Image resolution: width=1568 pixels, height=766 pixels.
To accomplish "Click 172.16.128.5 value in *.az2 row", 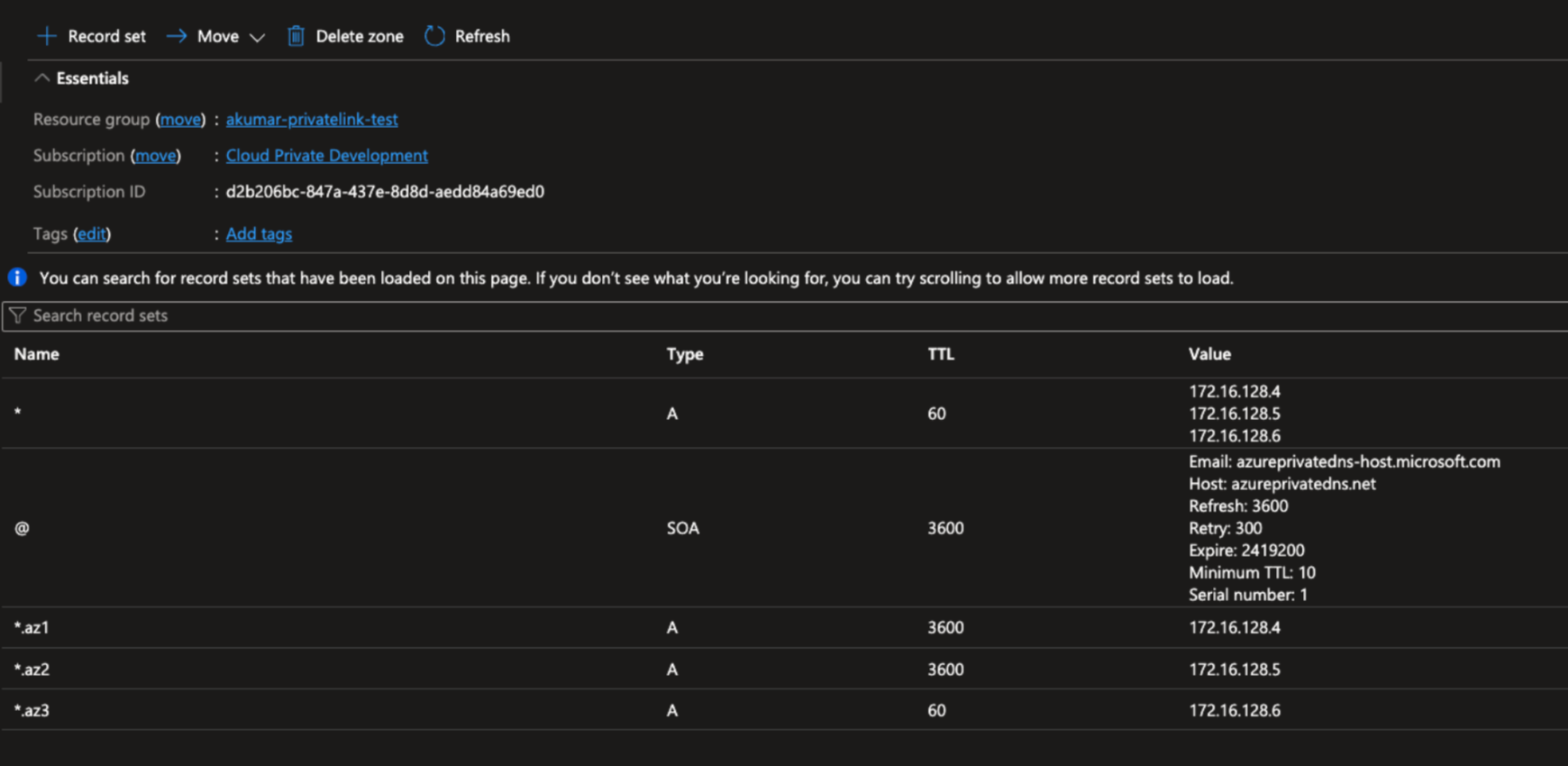I will 1235,670.
